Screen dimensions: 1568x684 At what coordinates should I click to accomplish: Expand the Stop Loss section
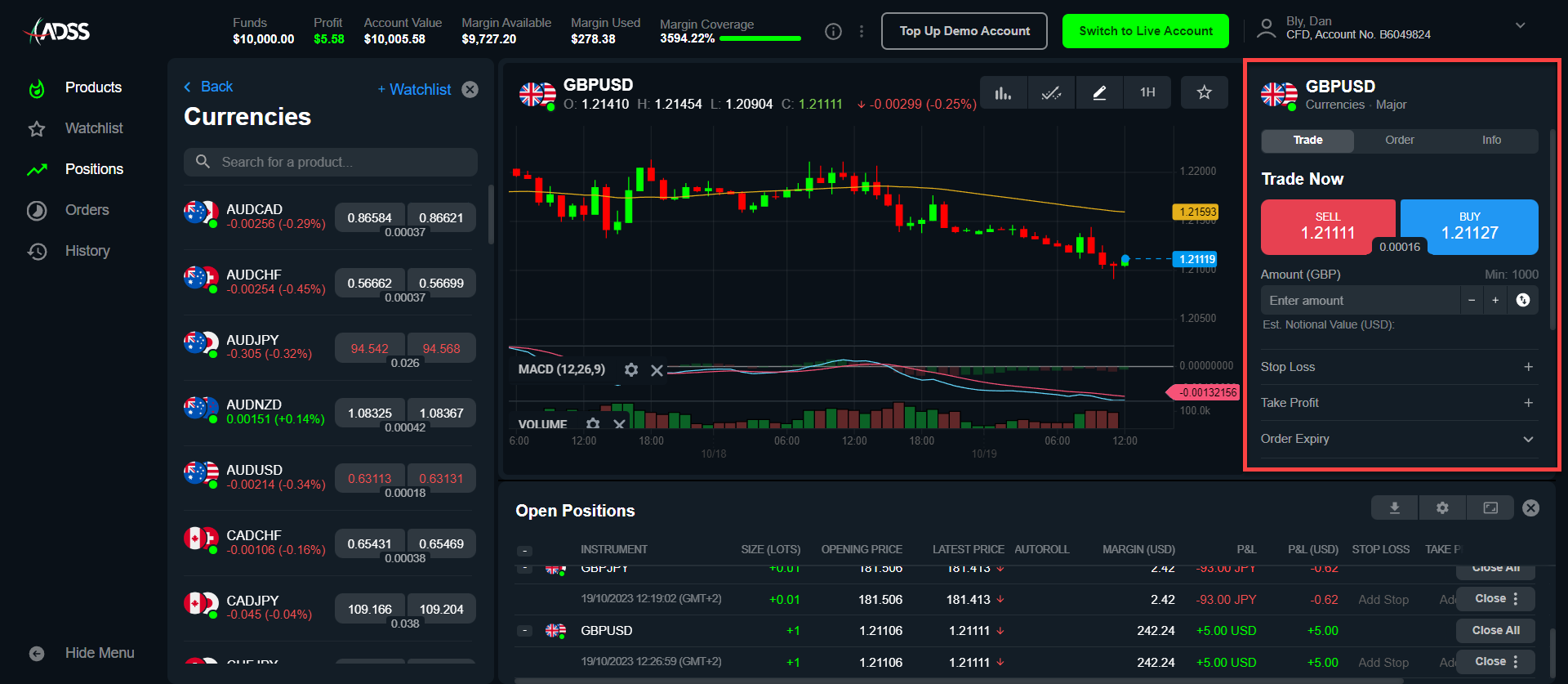pos(1528,367)
